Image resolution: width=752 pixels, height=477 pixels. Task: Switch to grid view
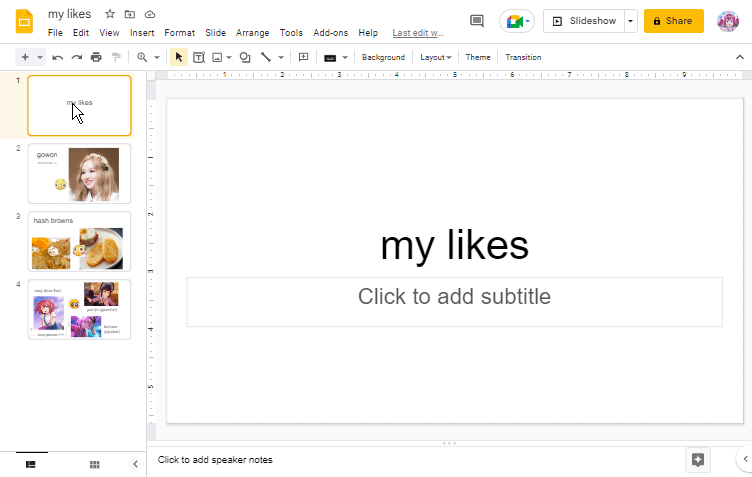95,464
